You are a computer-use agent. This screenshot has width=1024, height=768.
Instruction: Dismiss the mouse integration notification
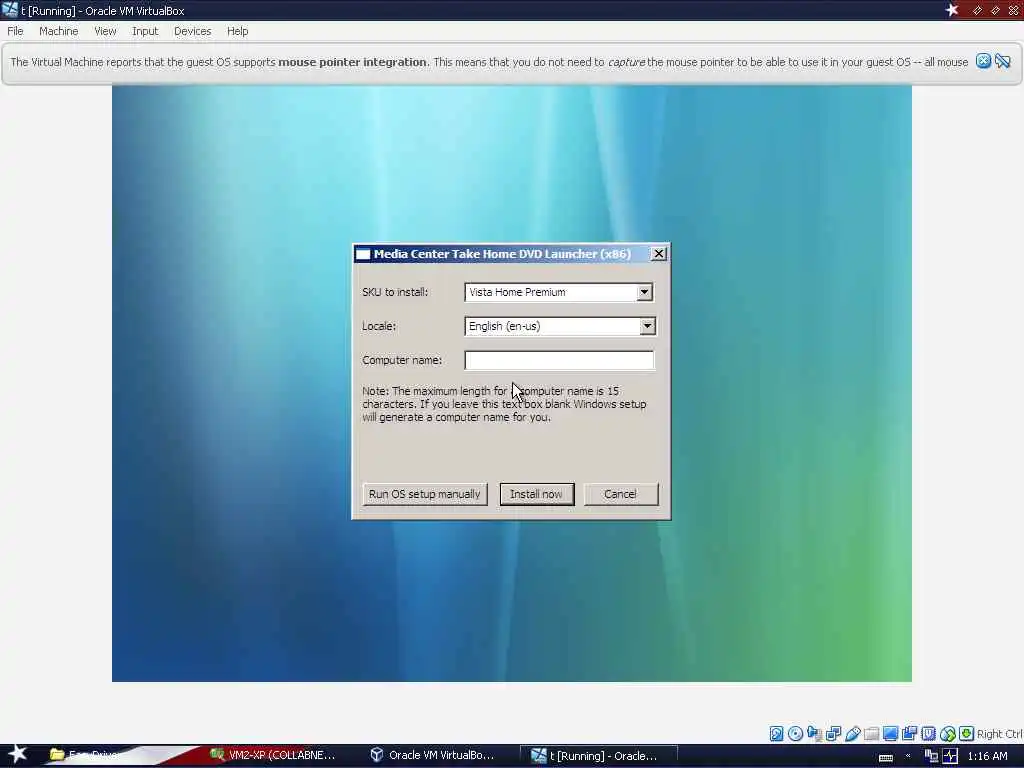(984, 61)
